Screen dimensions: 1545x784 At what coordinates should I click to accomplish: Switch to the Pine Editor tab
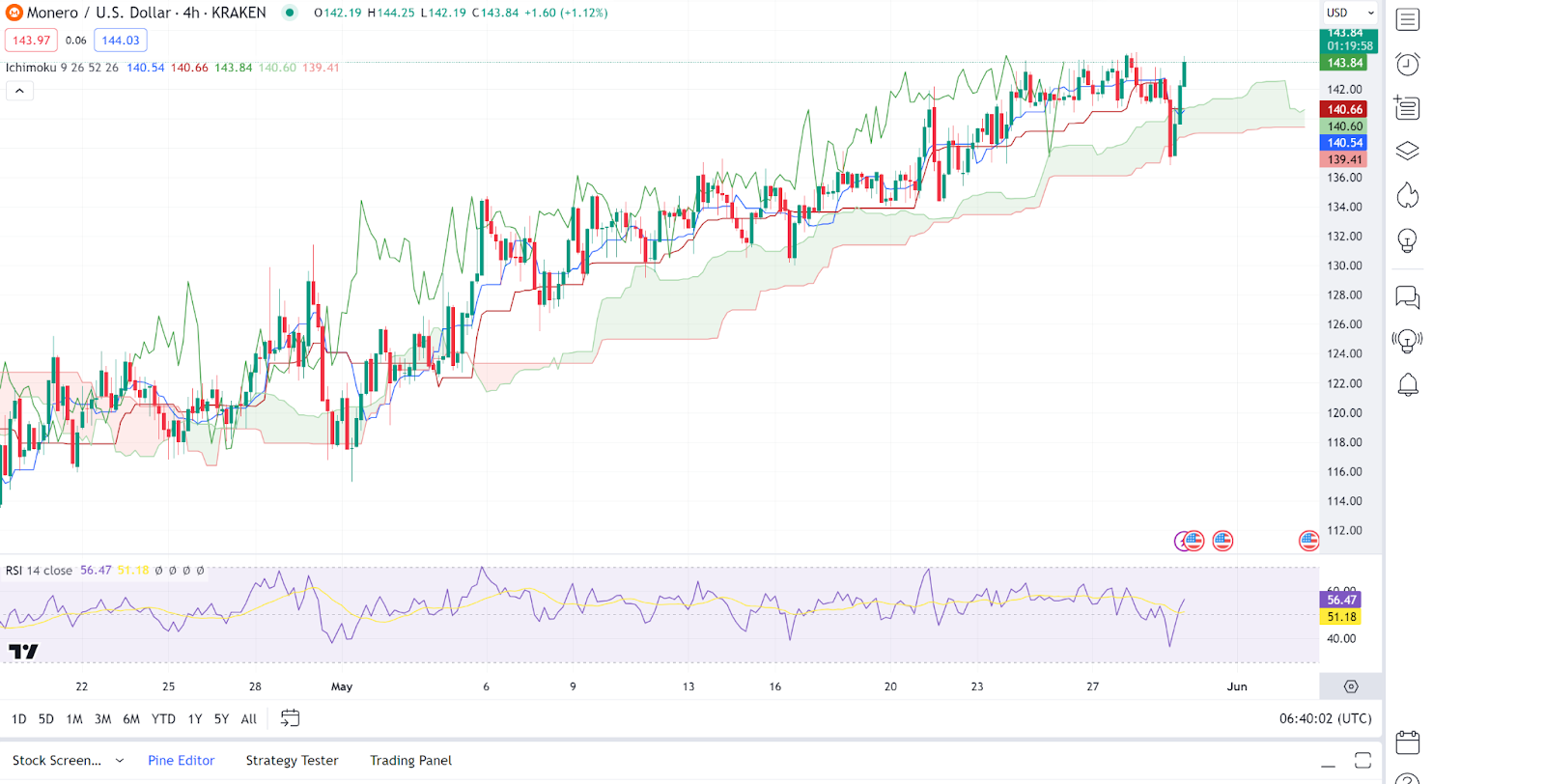(x=181, y=761)
